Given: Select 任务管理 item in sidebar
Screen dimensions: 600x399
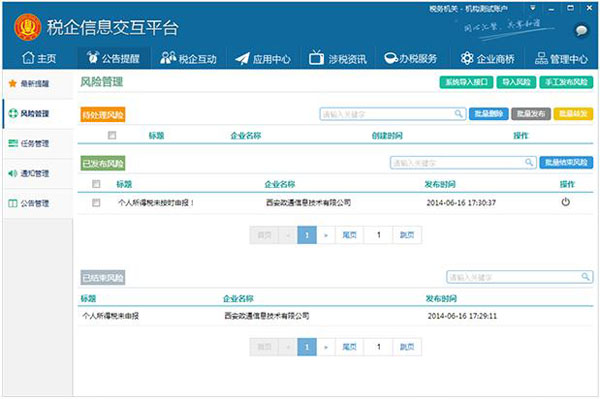Looking at the screenshot, I should [x=37, y=143].
